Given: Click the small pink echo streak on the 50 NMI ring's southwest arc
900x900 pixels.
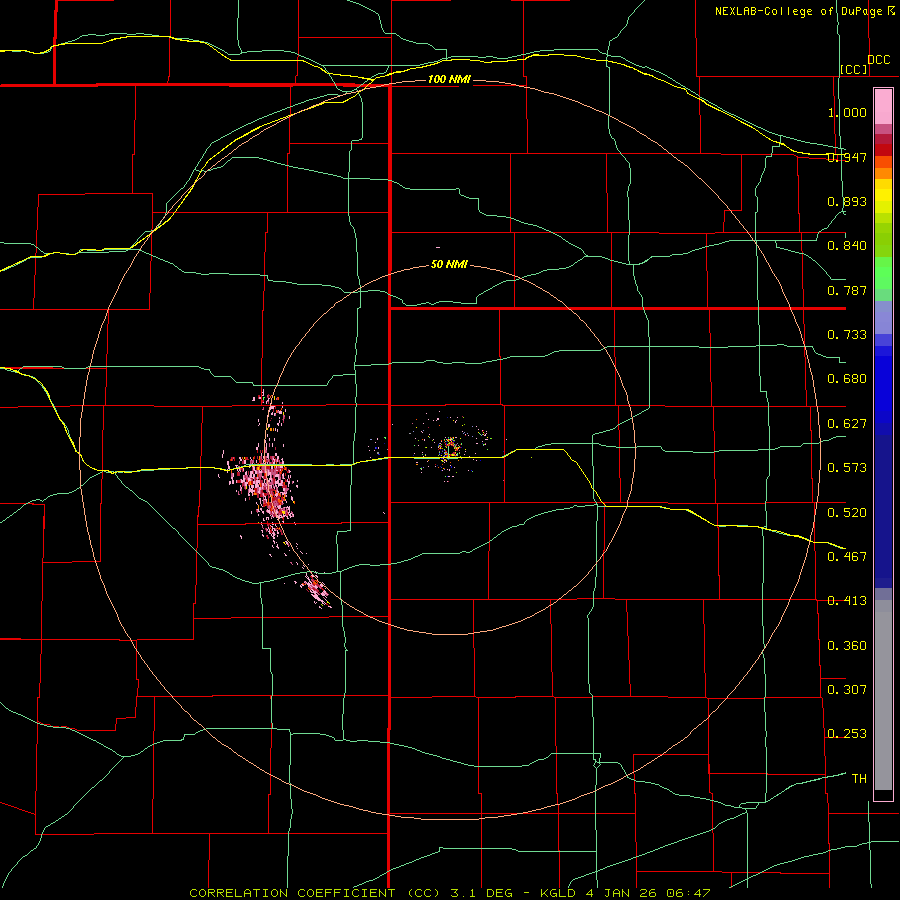Looking at the screenshot, I should coord(316,589).
